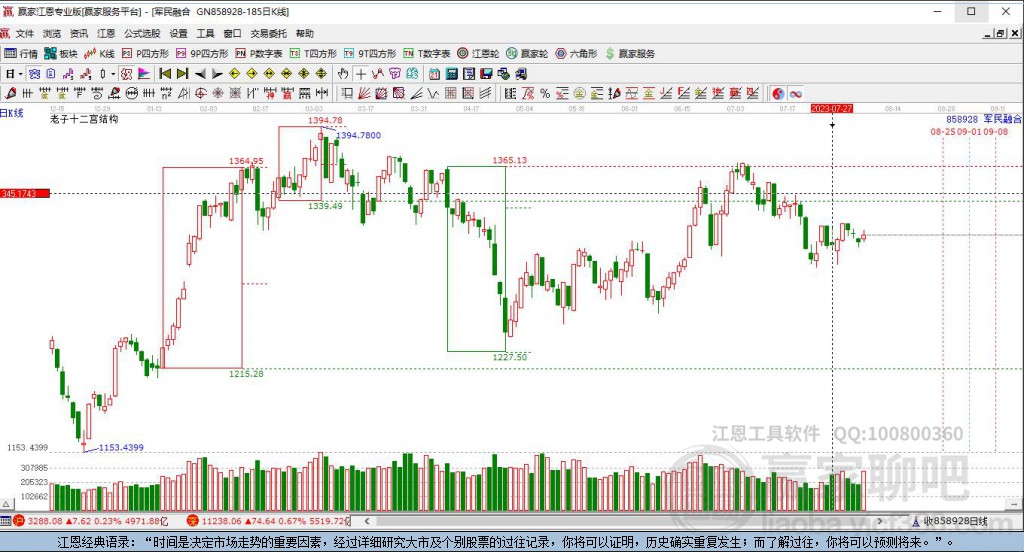Open the 窗口 menu
Image resolution: width=1024 pixels, height=552 pixels.
click(x=232, y=33)
